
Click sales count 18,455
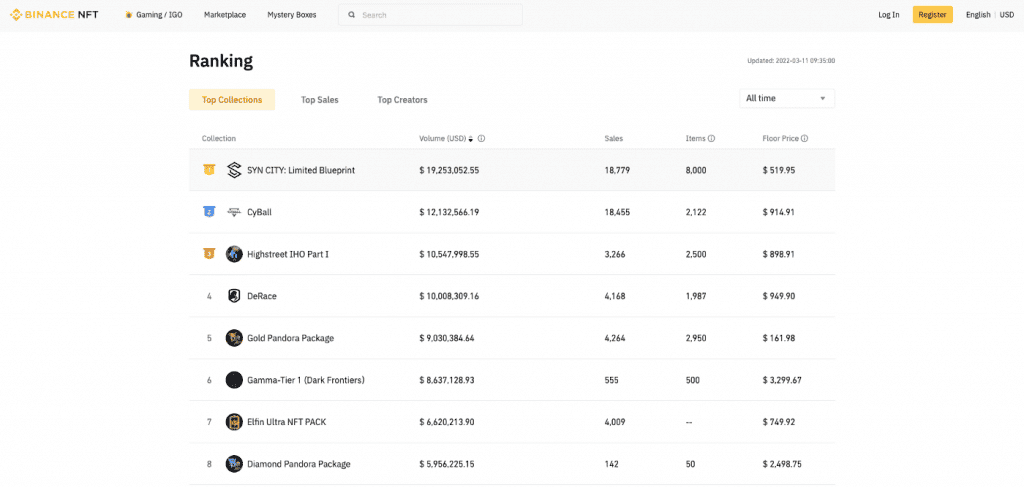(x=617, y=212)
